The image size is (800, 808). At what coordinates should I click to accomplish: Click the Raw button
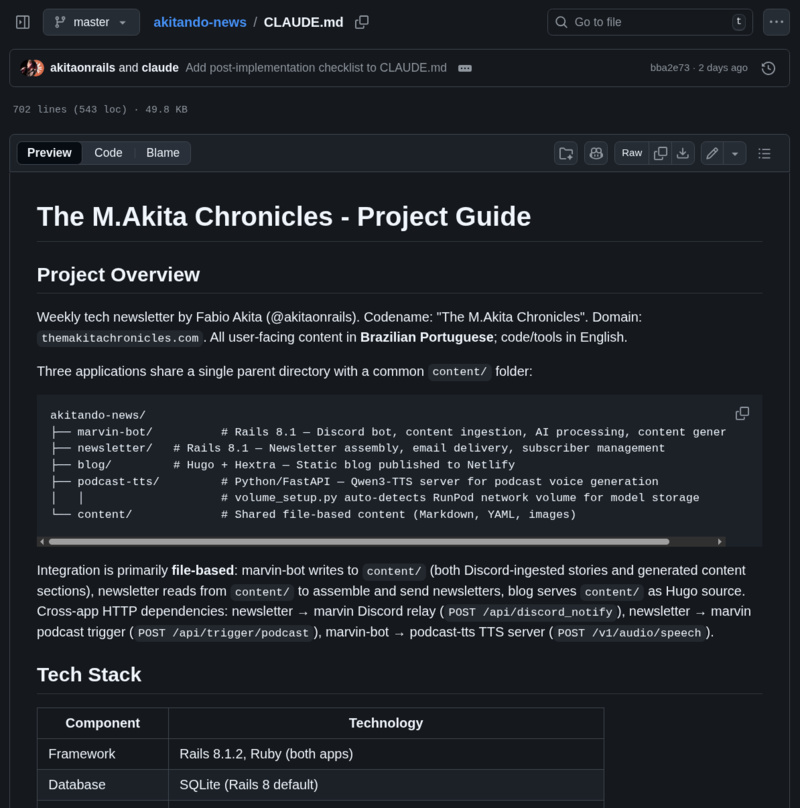(x=632, y=153)
